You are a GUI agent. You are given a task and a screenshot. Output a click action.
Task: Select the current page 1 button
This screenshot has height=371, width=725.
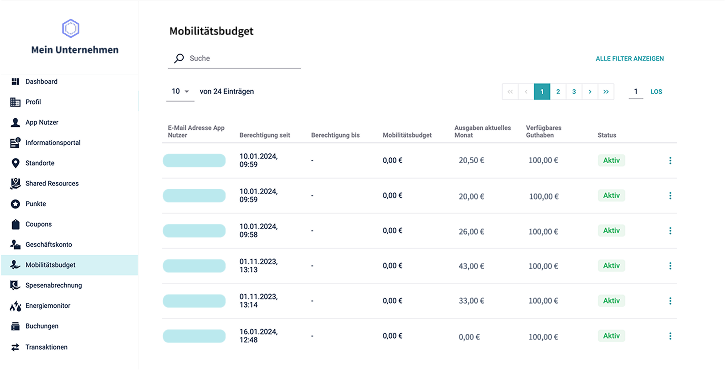542,92
